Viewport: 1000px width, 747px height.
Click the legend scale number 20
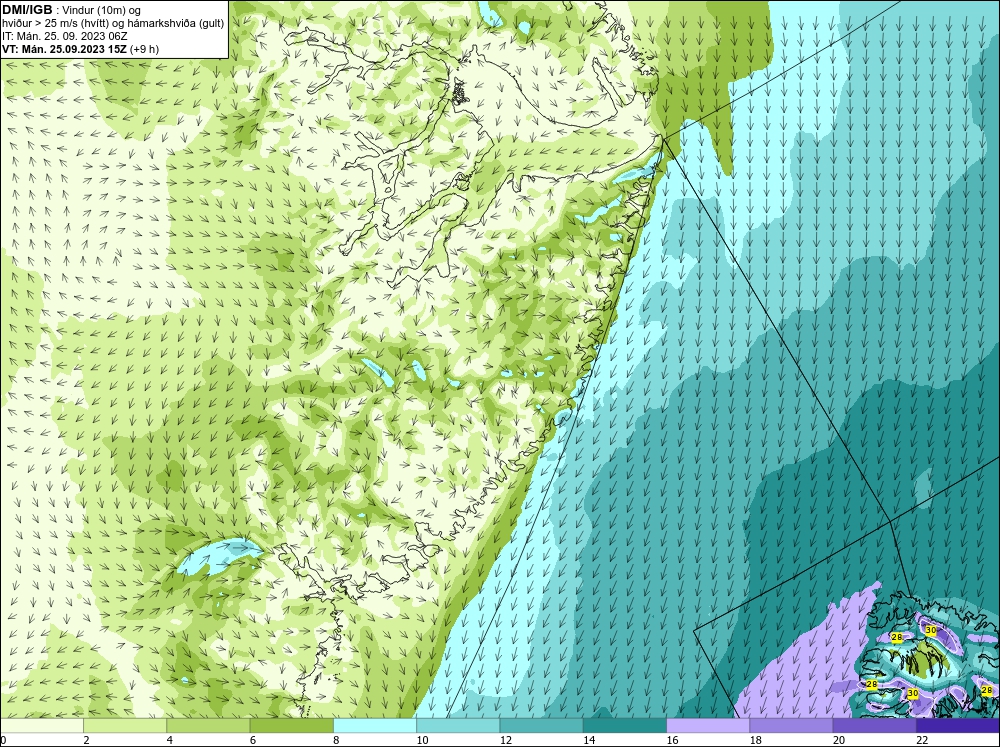point(839,740)
